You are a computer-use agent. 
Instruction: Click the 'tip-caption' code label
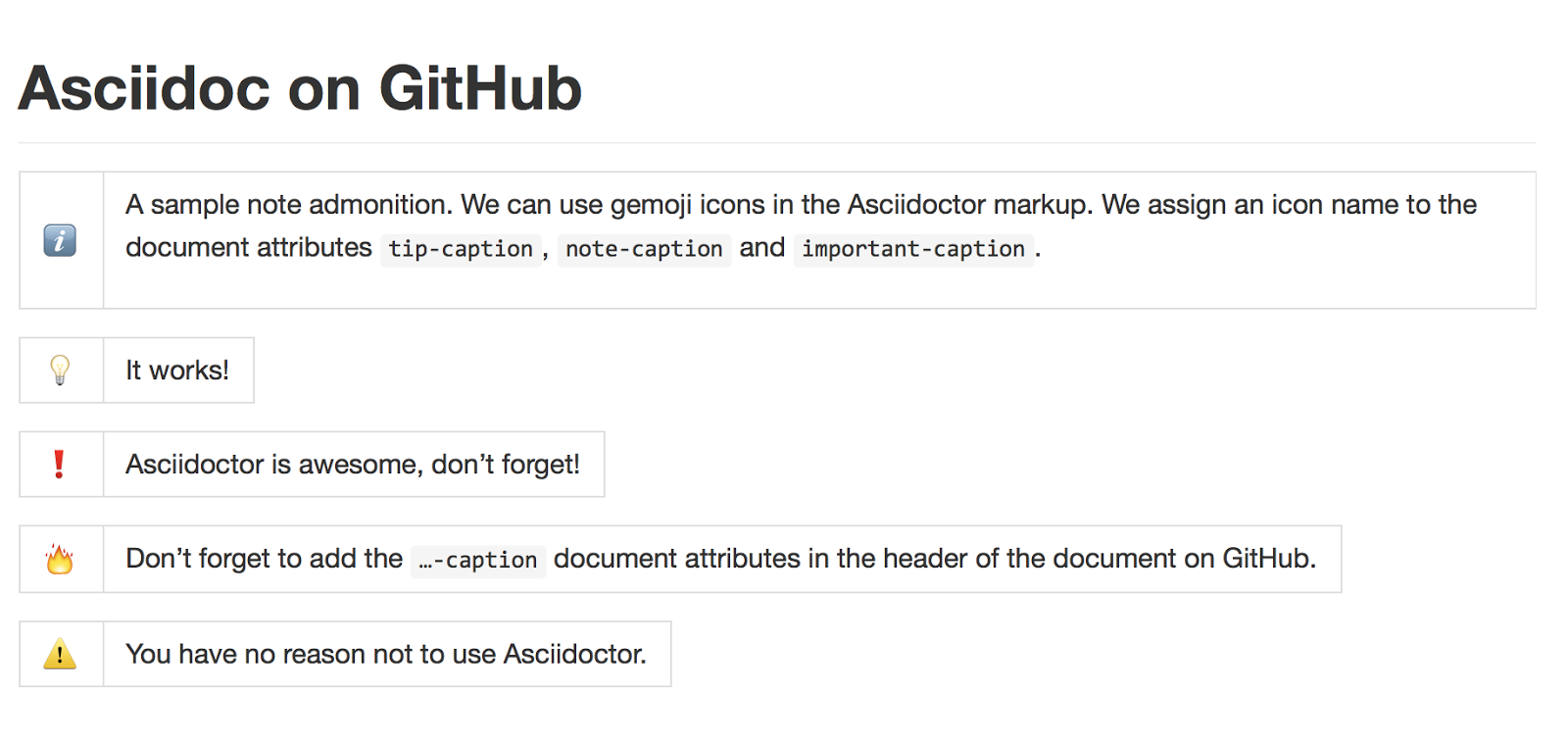461,249
